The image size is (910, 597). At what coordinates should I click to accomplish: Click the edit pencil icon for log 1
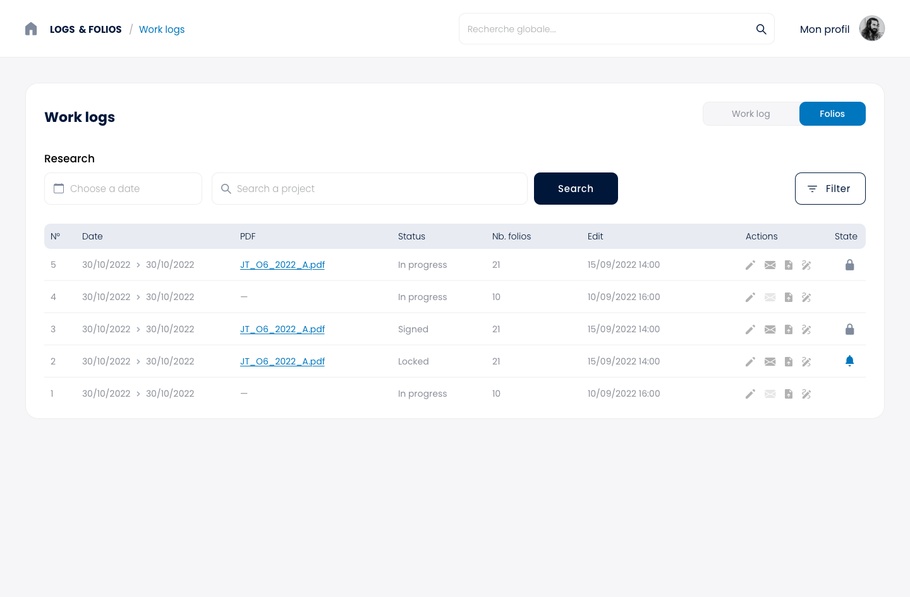pyautogui.click(x=750, y=394)
